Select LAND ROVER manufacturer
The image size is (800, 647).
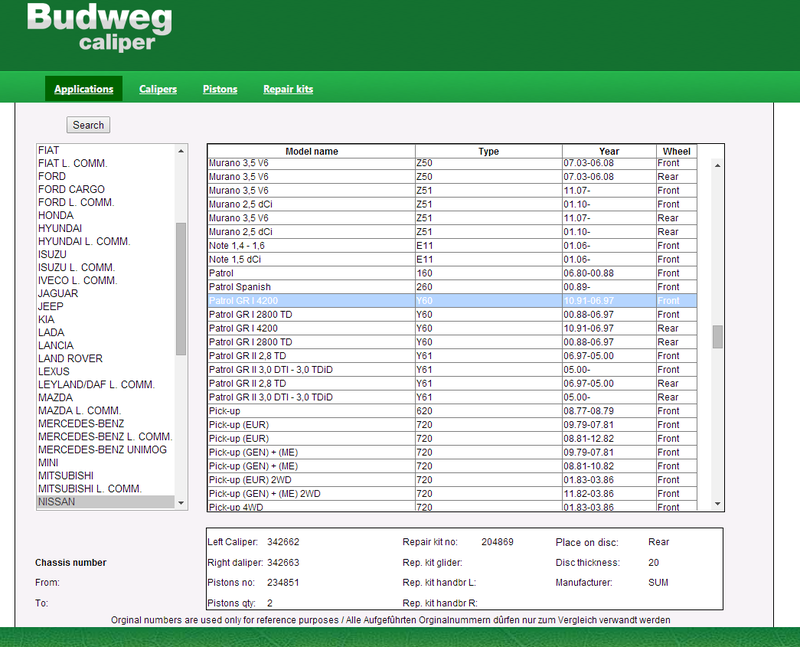[x=106, y=358]
